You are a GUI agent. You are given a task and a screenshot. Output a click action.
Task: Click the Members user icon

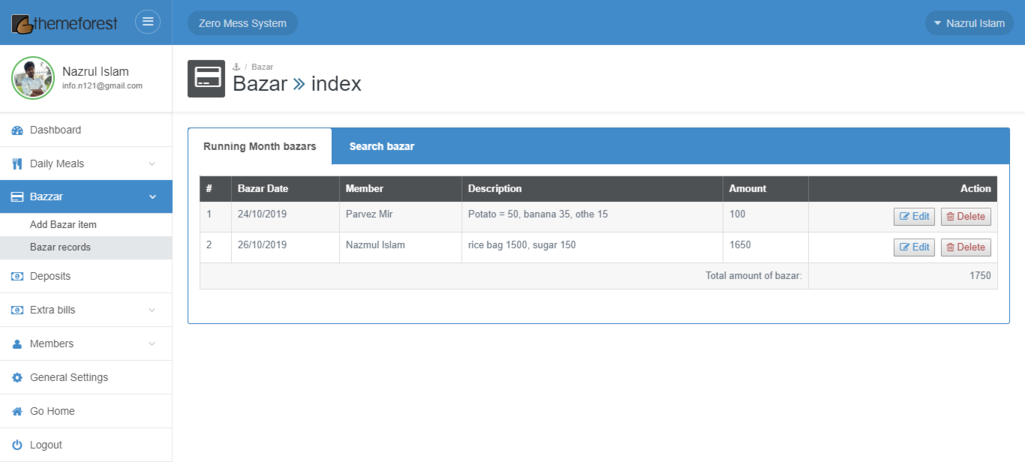click(x=17, y=344)
